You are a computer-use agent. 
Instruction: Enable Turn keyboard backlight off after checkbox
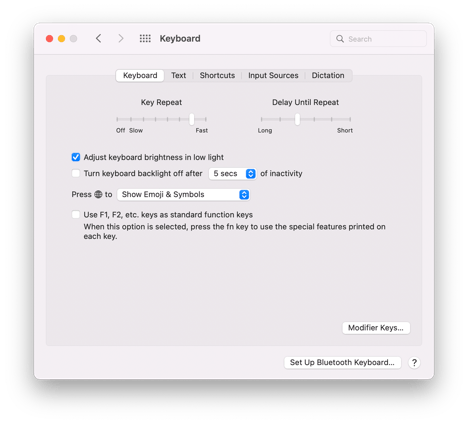click(x=76, y=173)
